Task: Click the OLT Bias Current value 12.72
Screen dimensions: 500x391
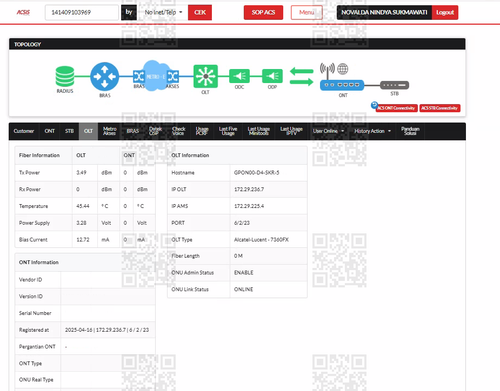Action: pos(83,240)
